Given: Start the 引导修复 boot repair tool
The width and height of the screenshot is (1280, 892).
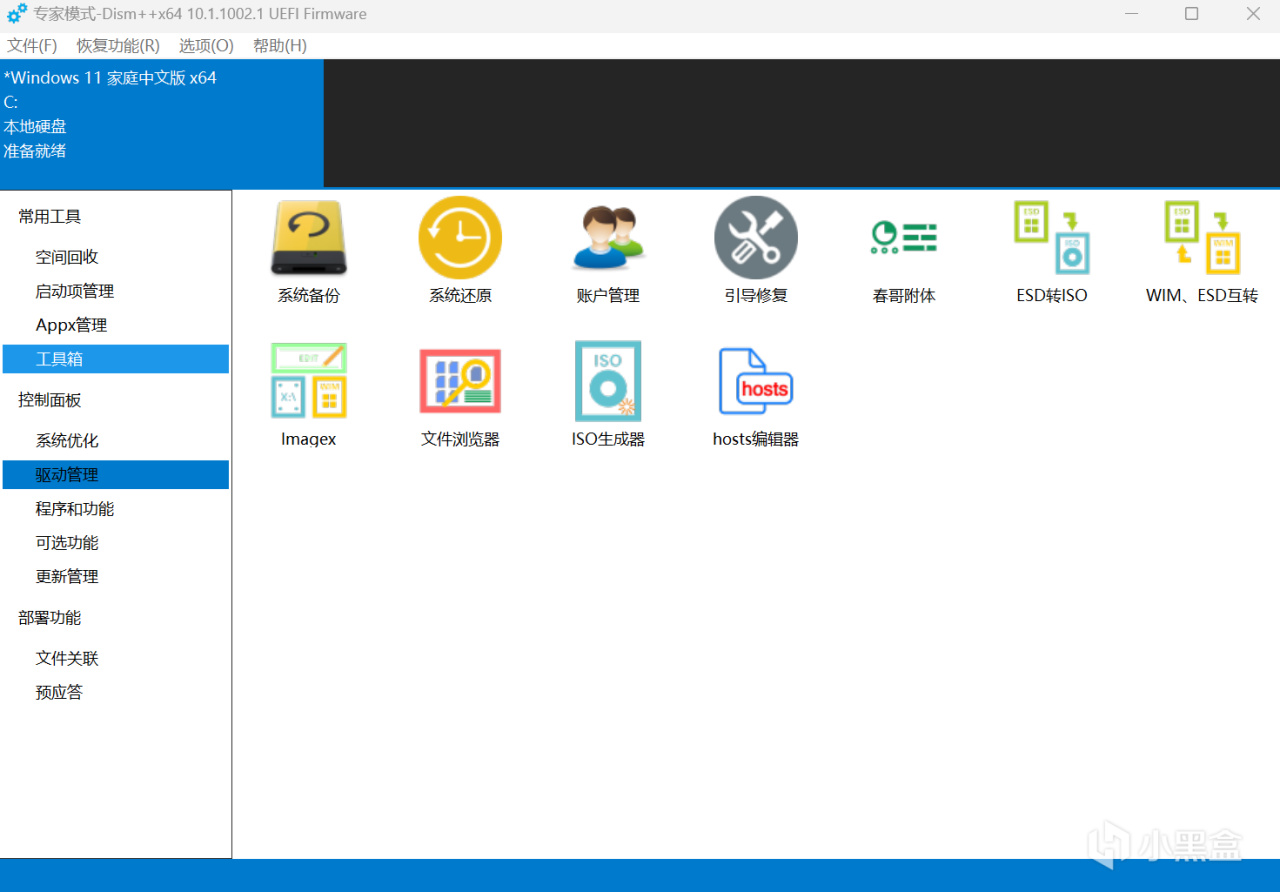Looking at the screenshot, I should coord(756,250).
